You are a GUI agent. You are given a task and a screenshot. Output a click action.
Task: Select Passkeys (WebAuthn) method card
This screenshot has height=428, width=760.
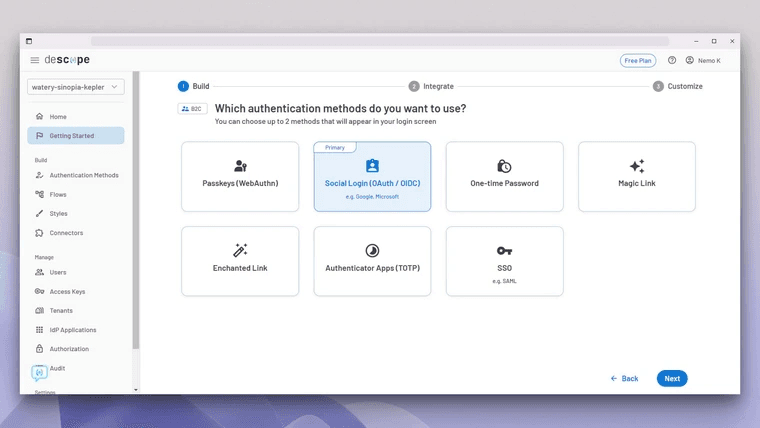coord(240,176)
